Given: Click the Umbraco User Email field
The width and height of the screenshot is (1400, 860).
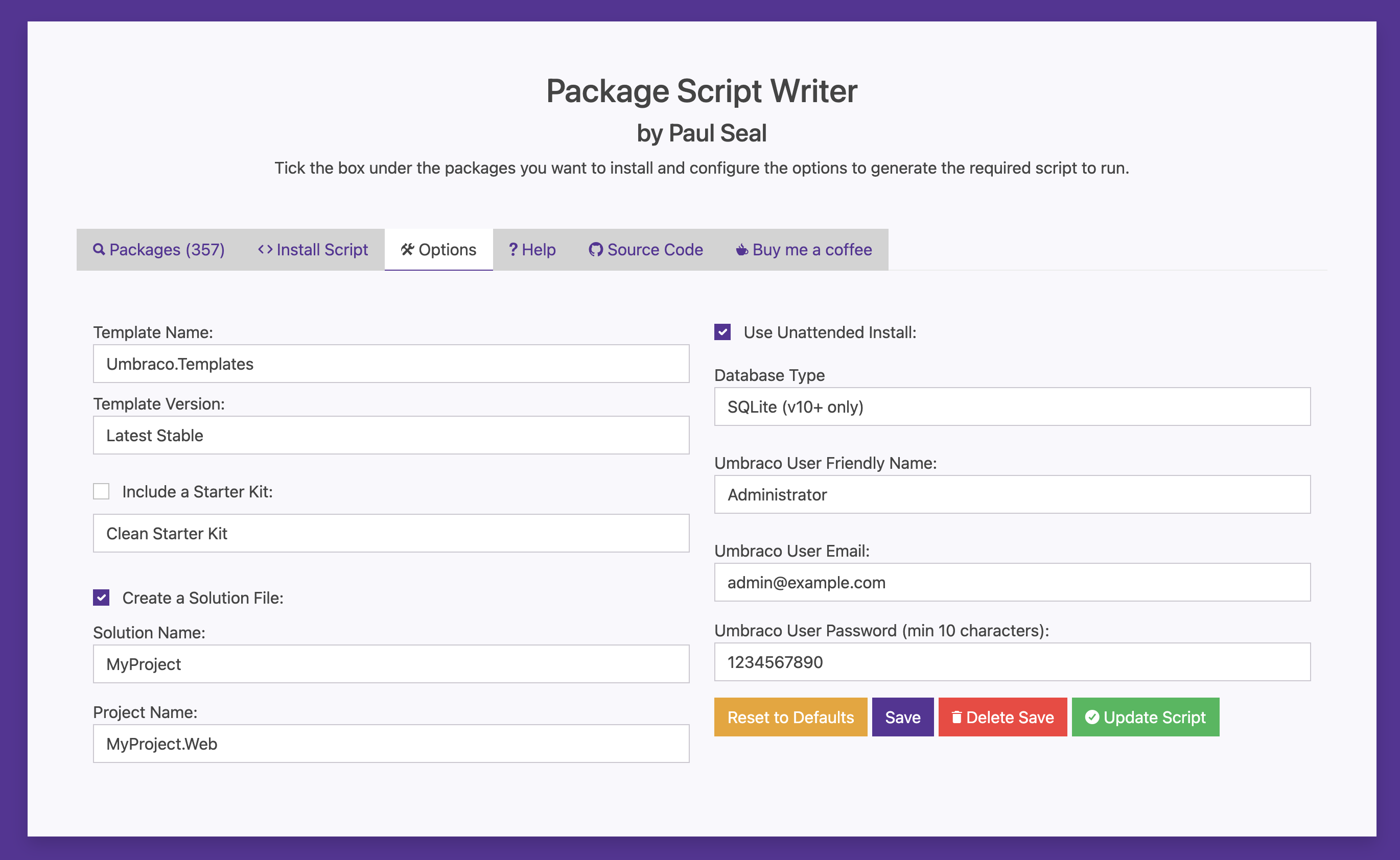Looking at the screenshot, I should click(1012, 582).
